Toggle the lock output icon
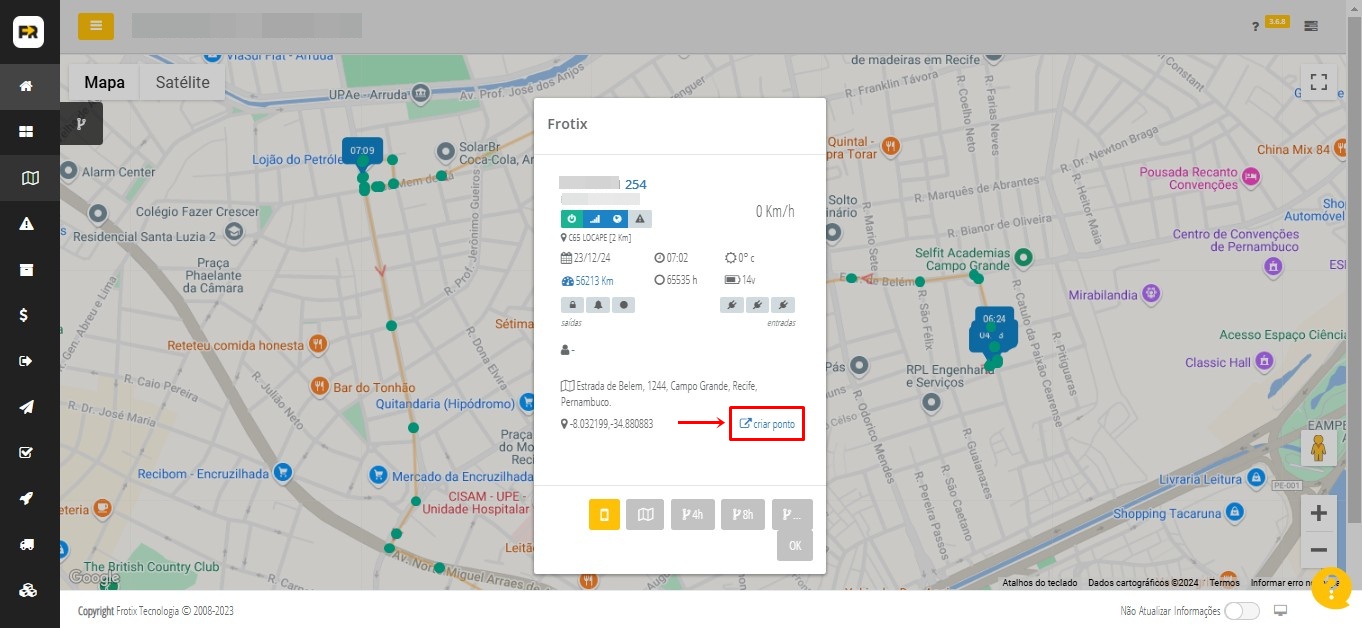1362x628 pixels. [x=573, y=304]
